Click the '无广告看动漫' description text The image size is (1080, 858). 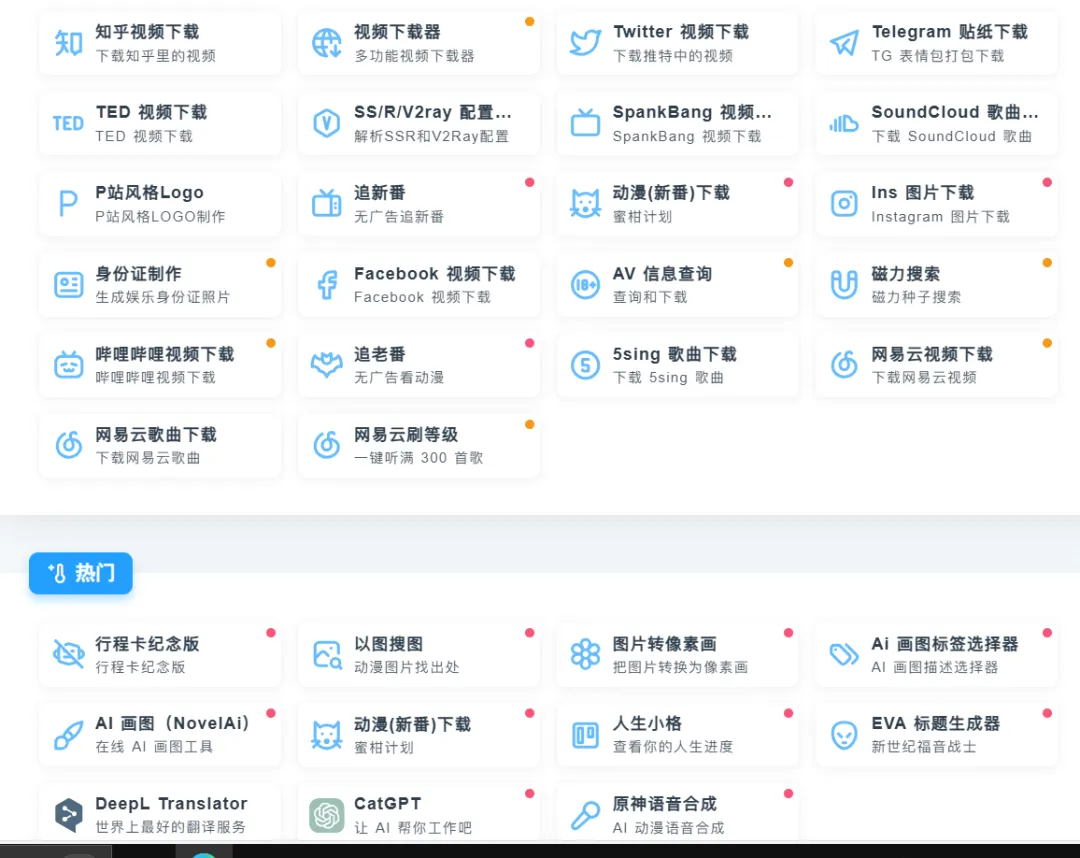point(399,377)
